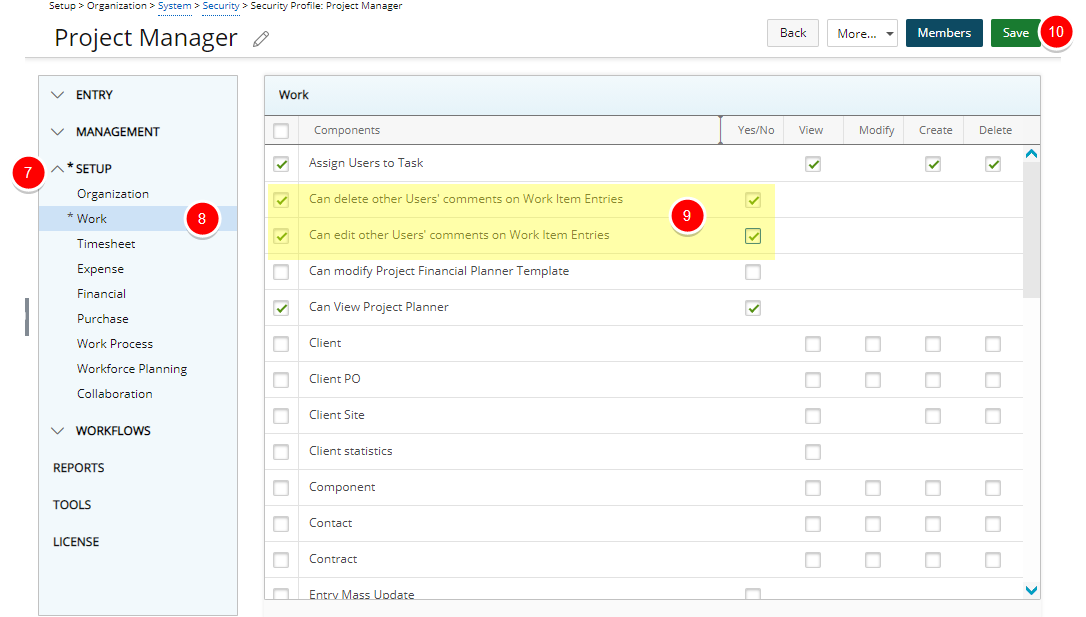The width and height of the screenshot is (1086, 617).
Task: Uncheck View permission for Assign Users to Task
Action: click(813, 164)
